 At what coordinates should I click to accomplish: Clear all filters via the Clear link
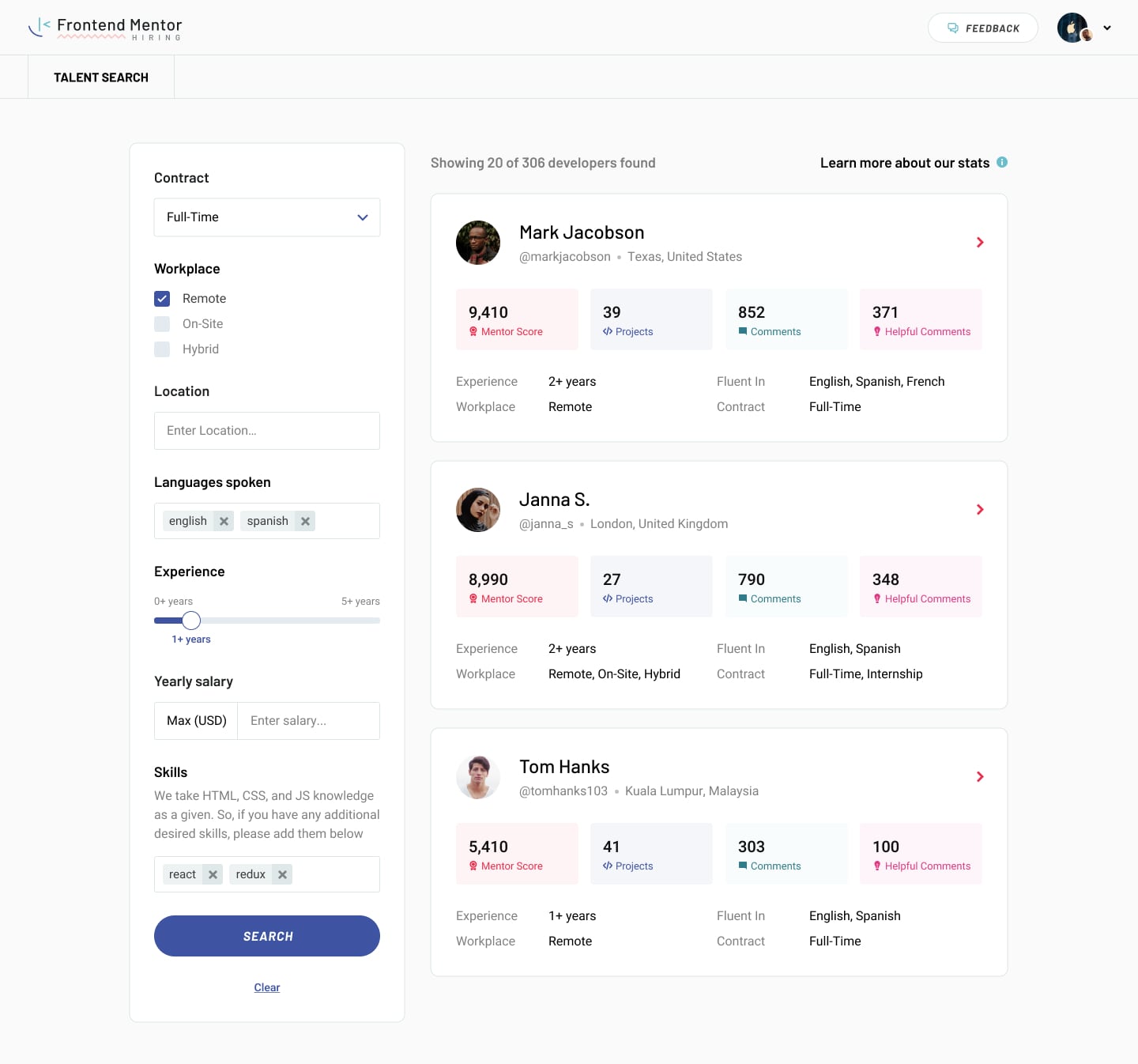coord(266,987)
